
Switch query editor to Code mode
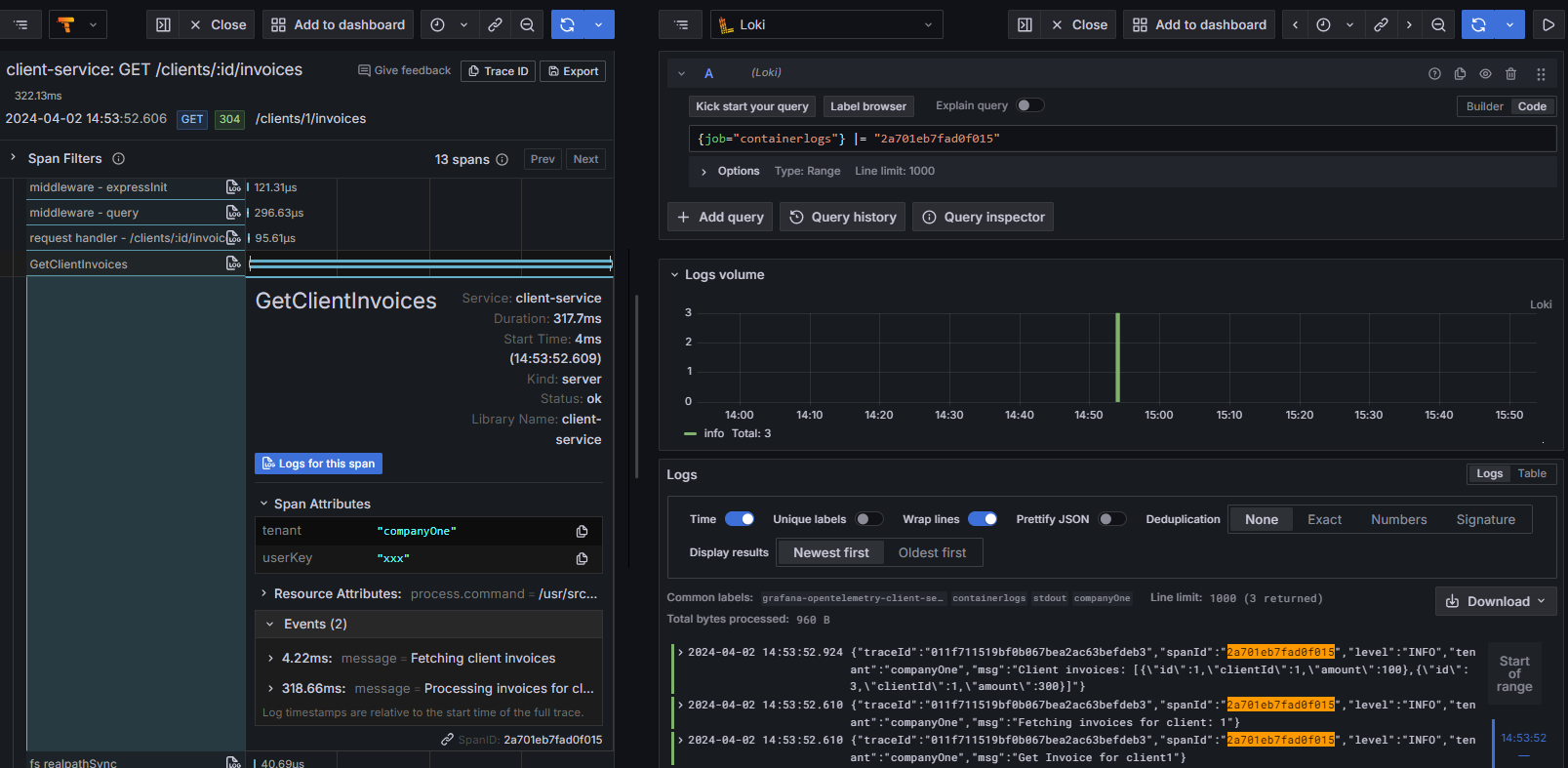(x=1532, y=106)
